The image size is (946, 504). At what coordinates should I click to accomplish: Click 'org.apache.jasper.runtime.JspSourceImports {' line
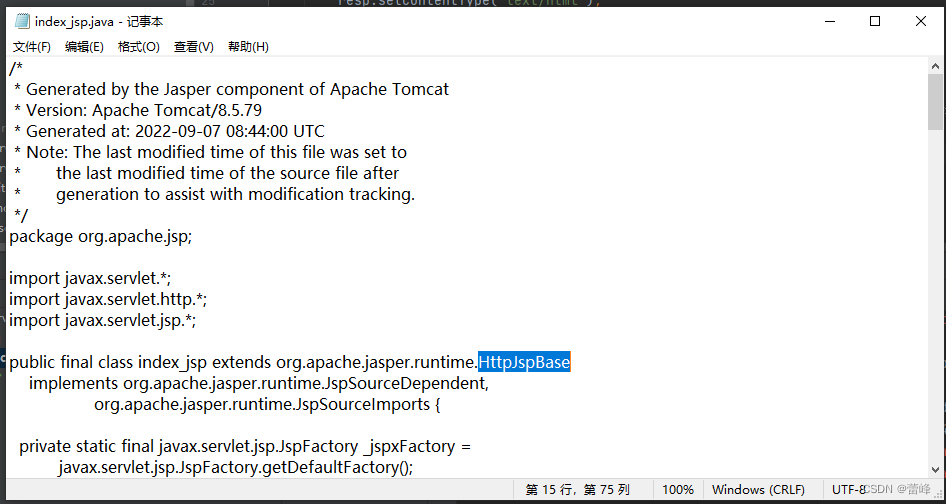267,404
